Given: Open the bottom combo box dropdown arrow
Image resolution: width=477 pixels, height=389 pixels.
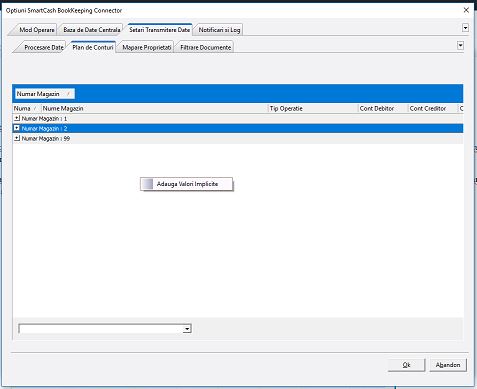Looking at the screenshot, I should [x=187, y=329].
